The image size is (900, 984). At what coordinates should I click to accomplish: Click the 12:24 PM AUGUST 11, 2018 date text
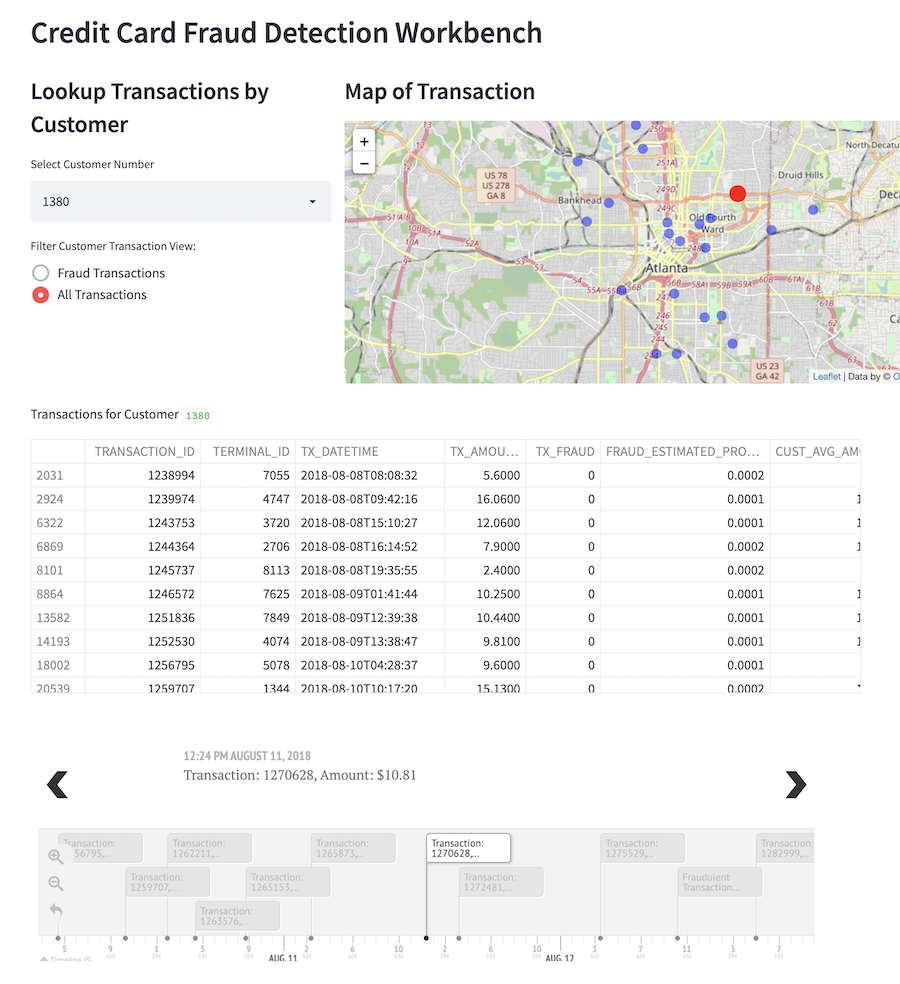247,756
